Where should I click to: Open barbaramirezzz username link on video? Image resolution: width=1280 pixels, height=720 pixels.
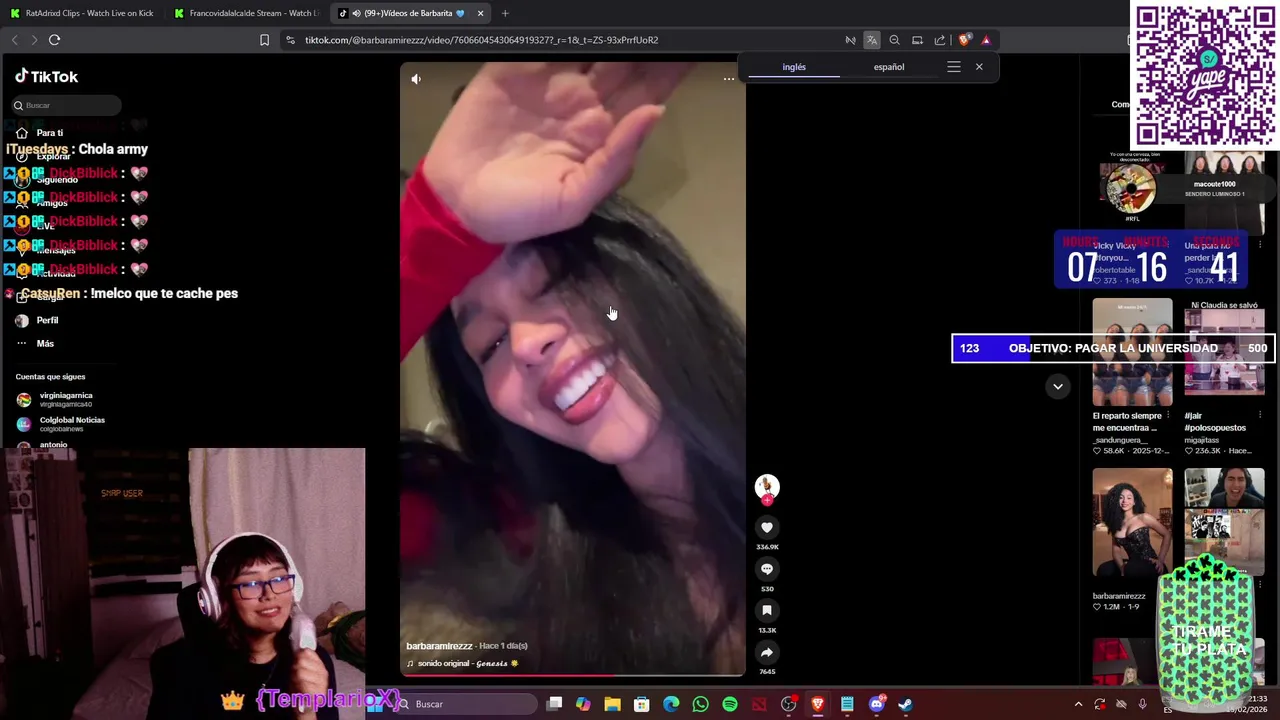439,646
